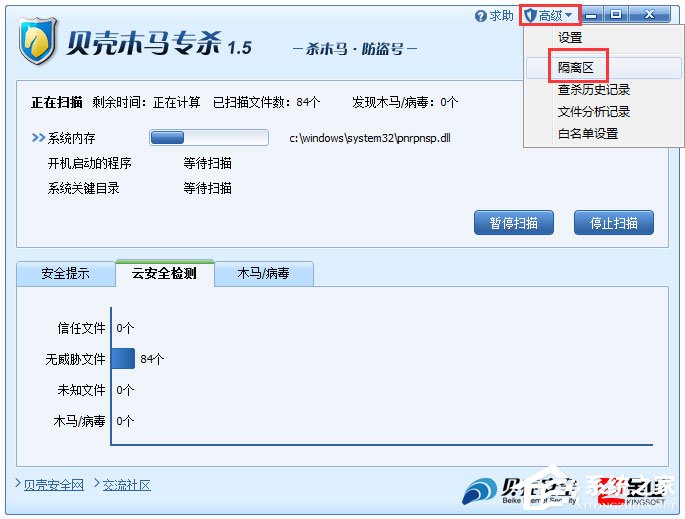The image size is (685, 519).
Task: Switch to the 云安全检测 tab
Action: pyautogui.click(x=165, y=273)
